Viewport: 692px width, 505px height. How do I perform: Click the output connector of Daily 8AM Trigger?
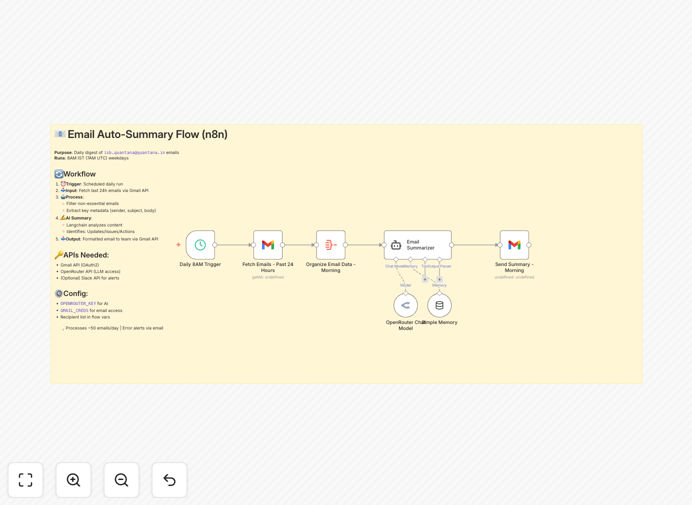pyautogui.click(x=215, y=245)
